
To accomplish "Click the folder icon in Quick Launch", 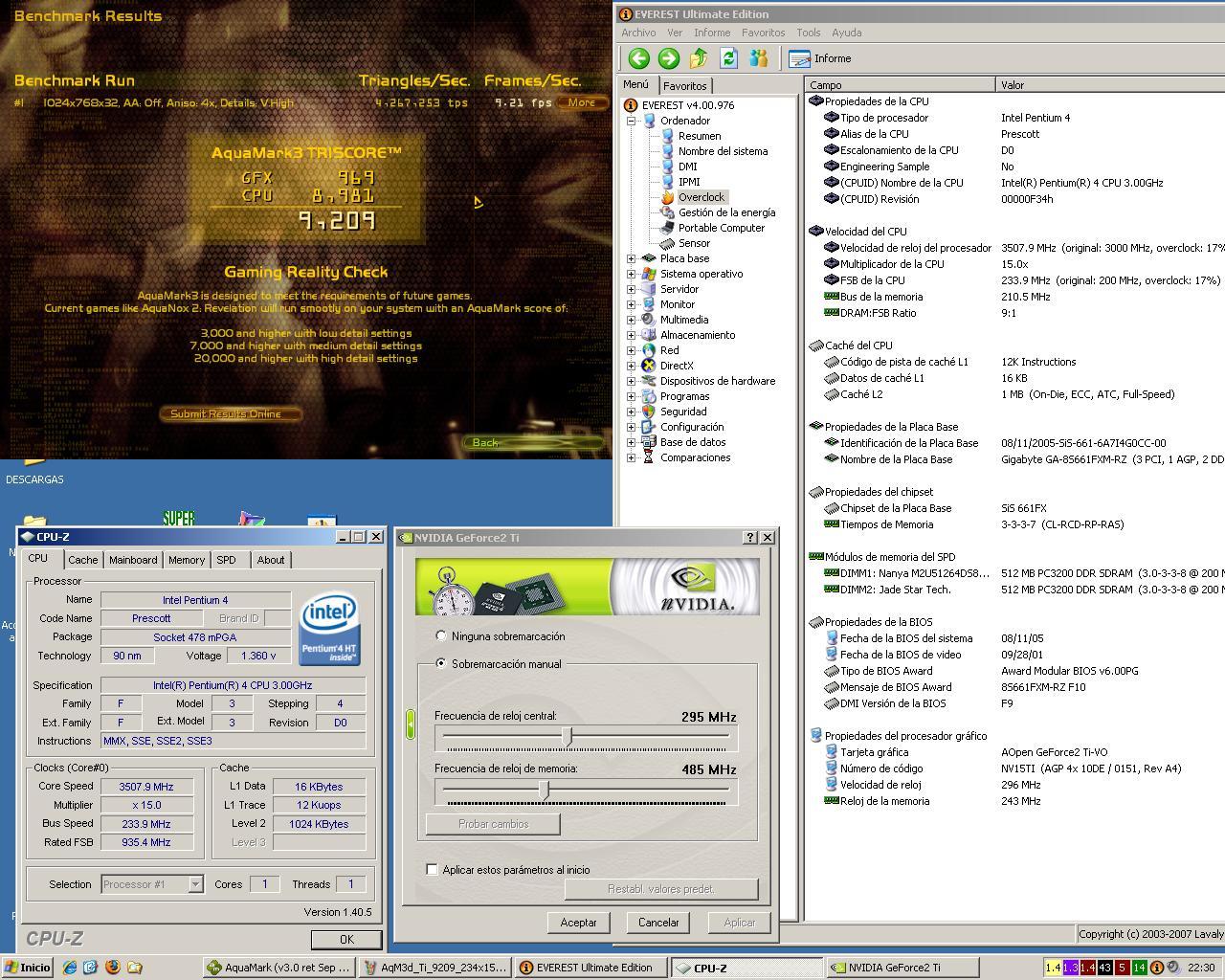I will tap(135, 968).
